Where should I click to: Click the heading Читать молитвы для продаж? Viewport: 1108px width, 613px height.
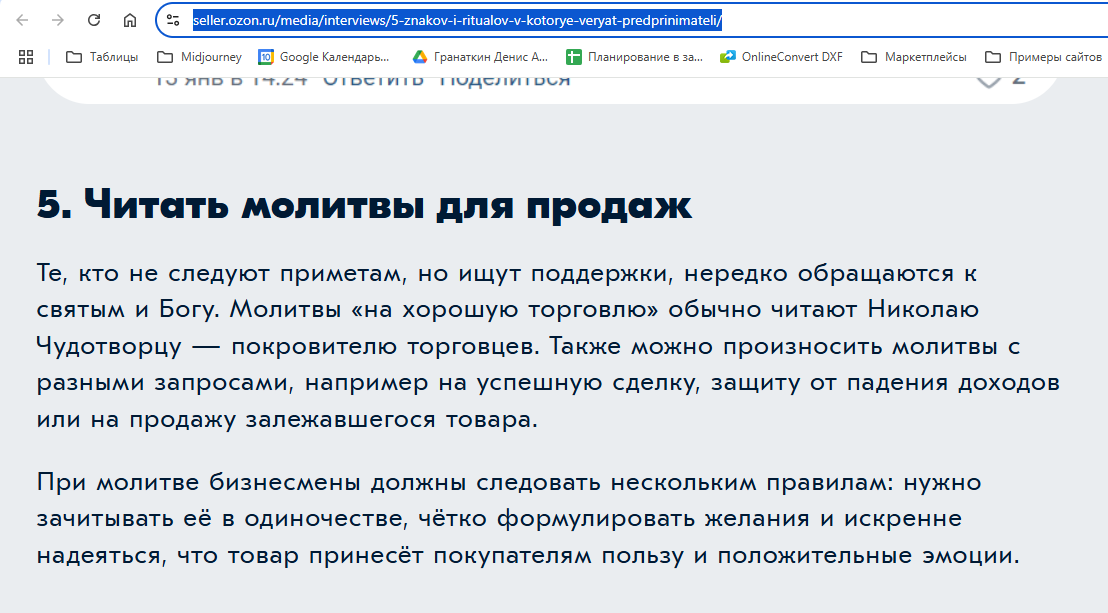coord(364,205)
